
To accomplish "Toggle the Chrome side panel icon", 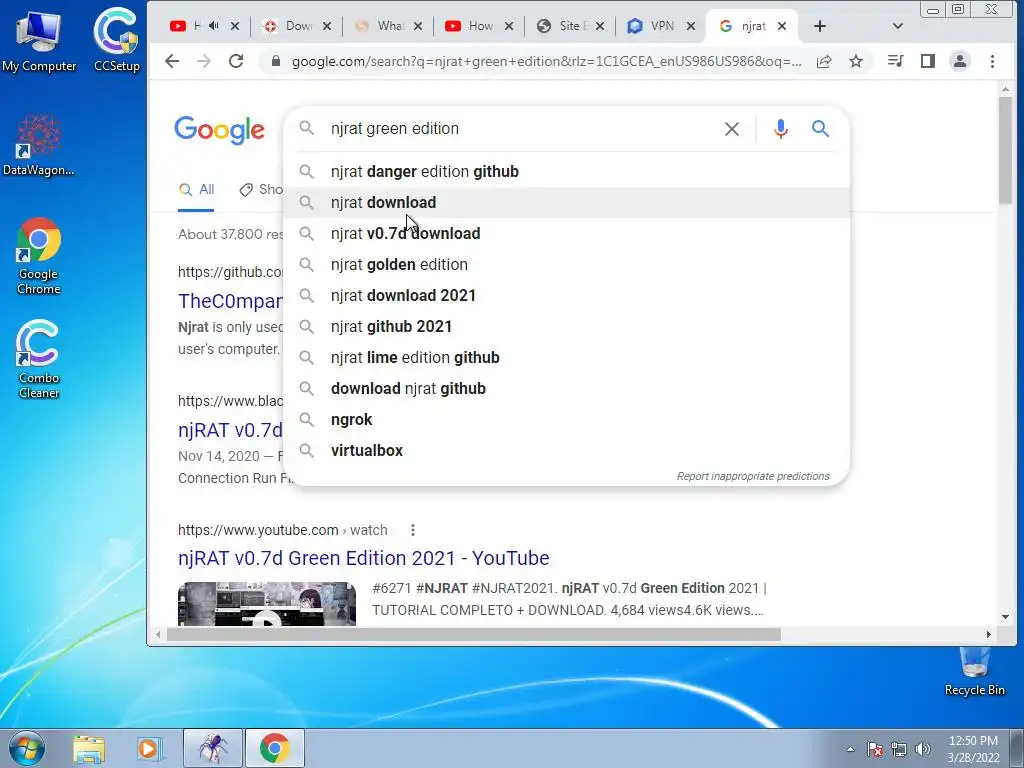I will [927, 61].
